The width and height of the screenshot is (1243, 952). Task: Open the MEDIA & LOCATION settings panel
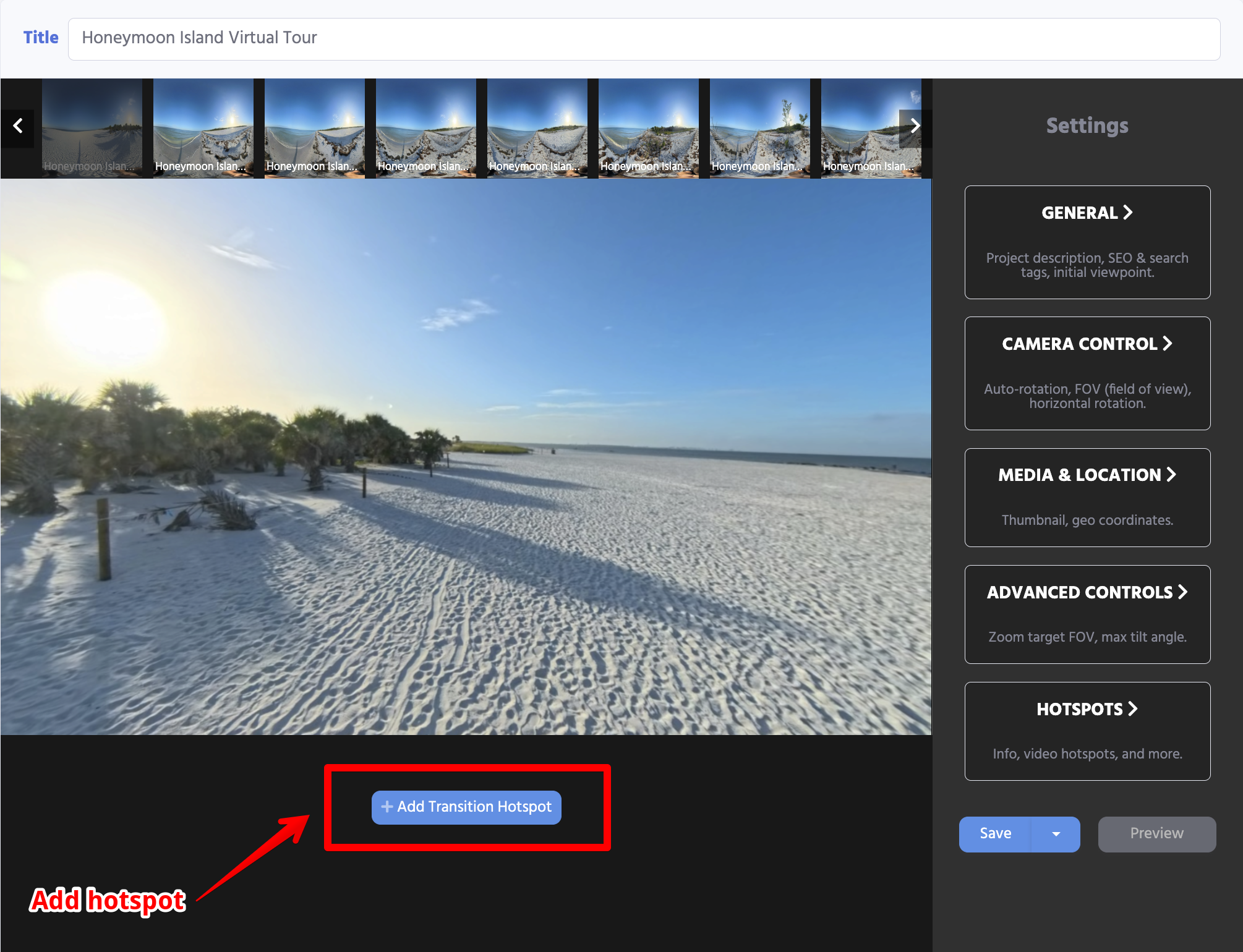1087,498
